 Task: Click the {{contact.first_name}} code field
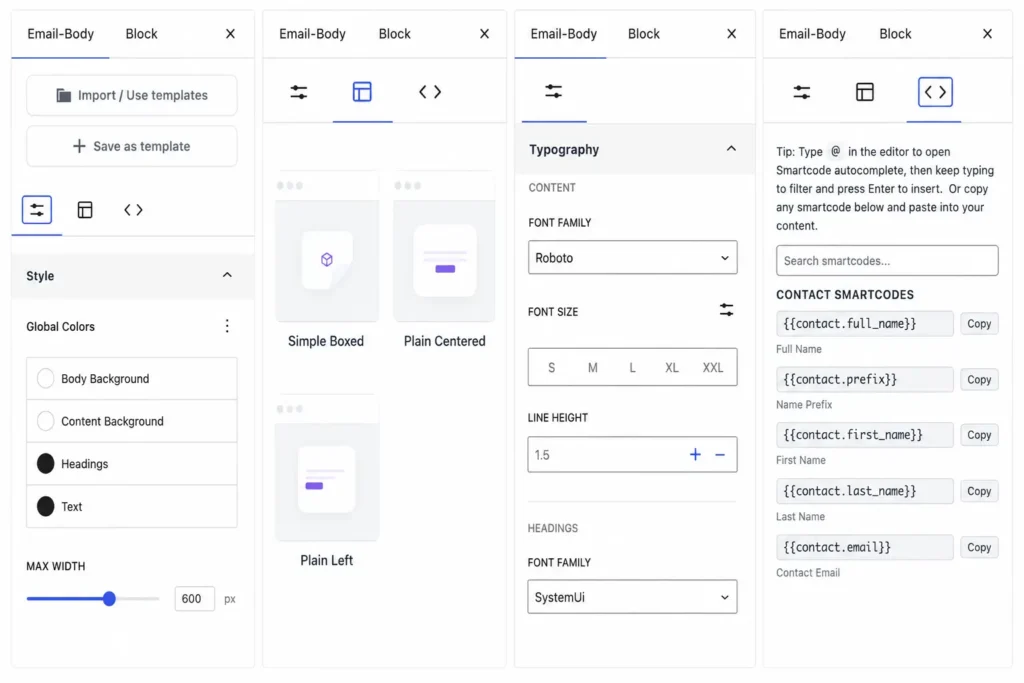tap(864, 435)
